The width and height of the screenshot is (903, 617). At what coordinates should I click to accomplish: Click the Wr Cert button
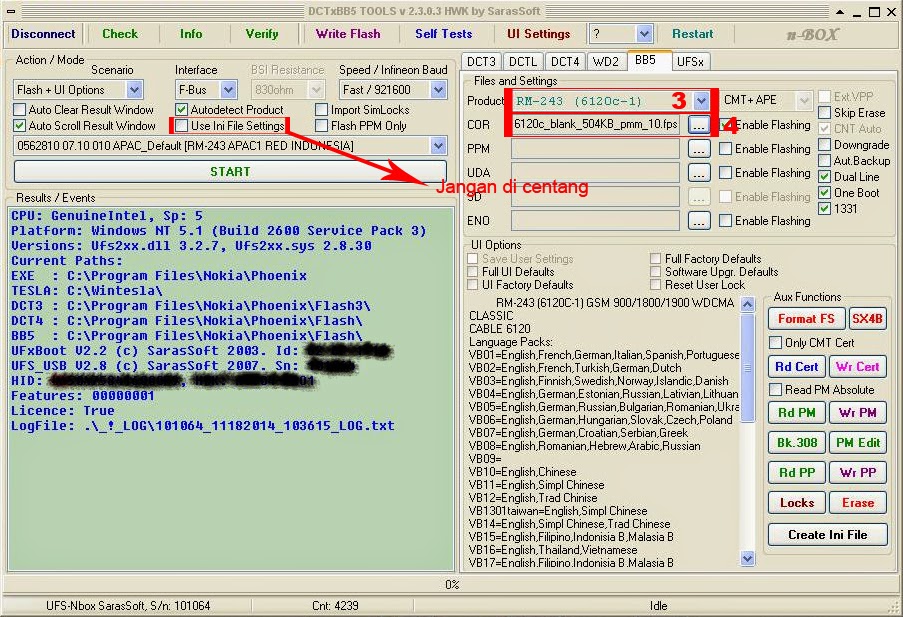coord(858,366)
